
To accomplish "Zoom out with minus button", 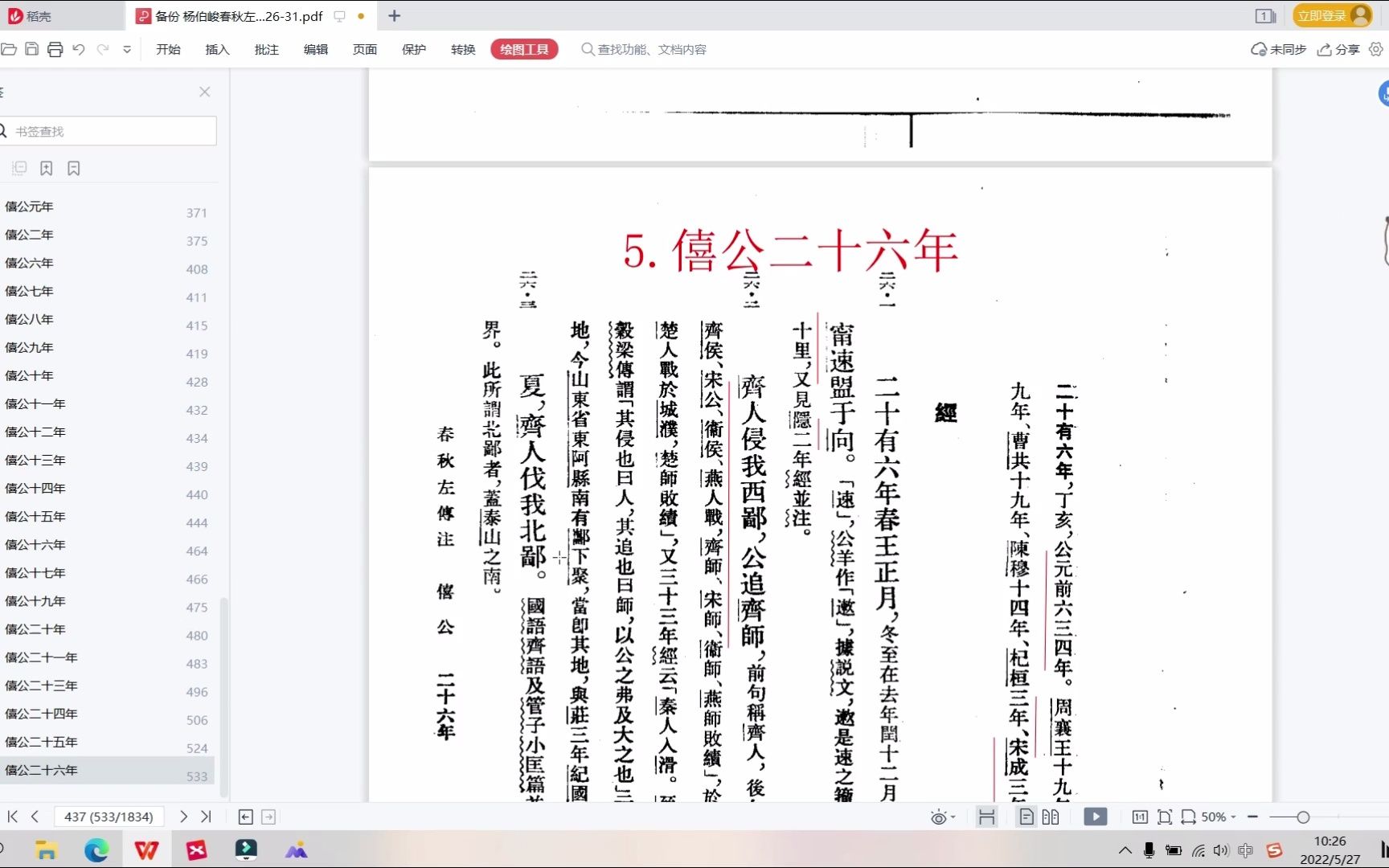I will point(1252,817).
